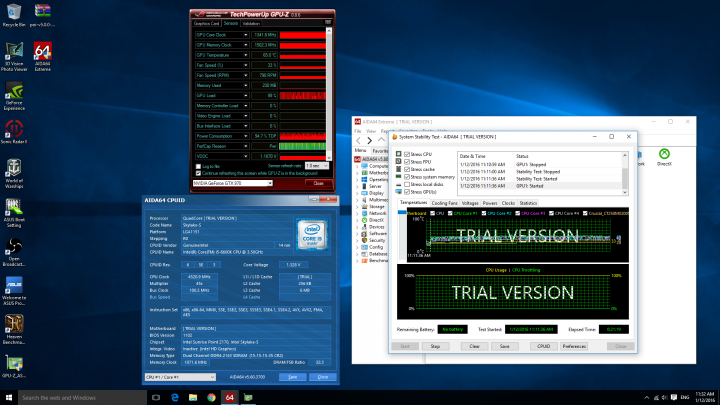720x405 pixels.
Task: Open the Sensor refresh rate dropdown
Action: [x=317, y=166]
